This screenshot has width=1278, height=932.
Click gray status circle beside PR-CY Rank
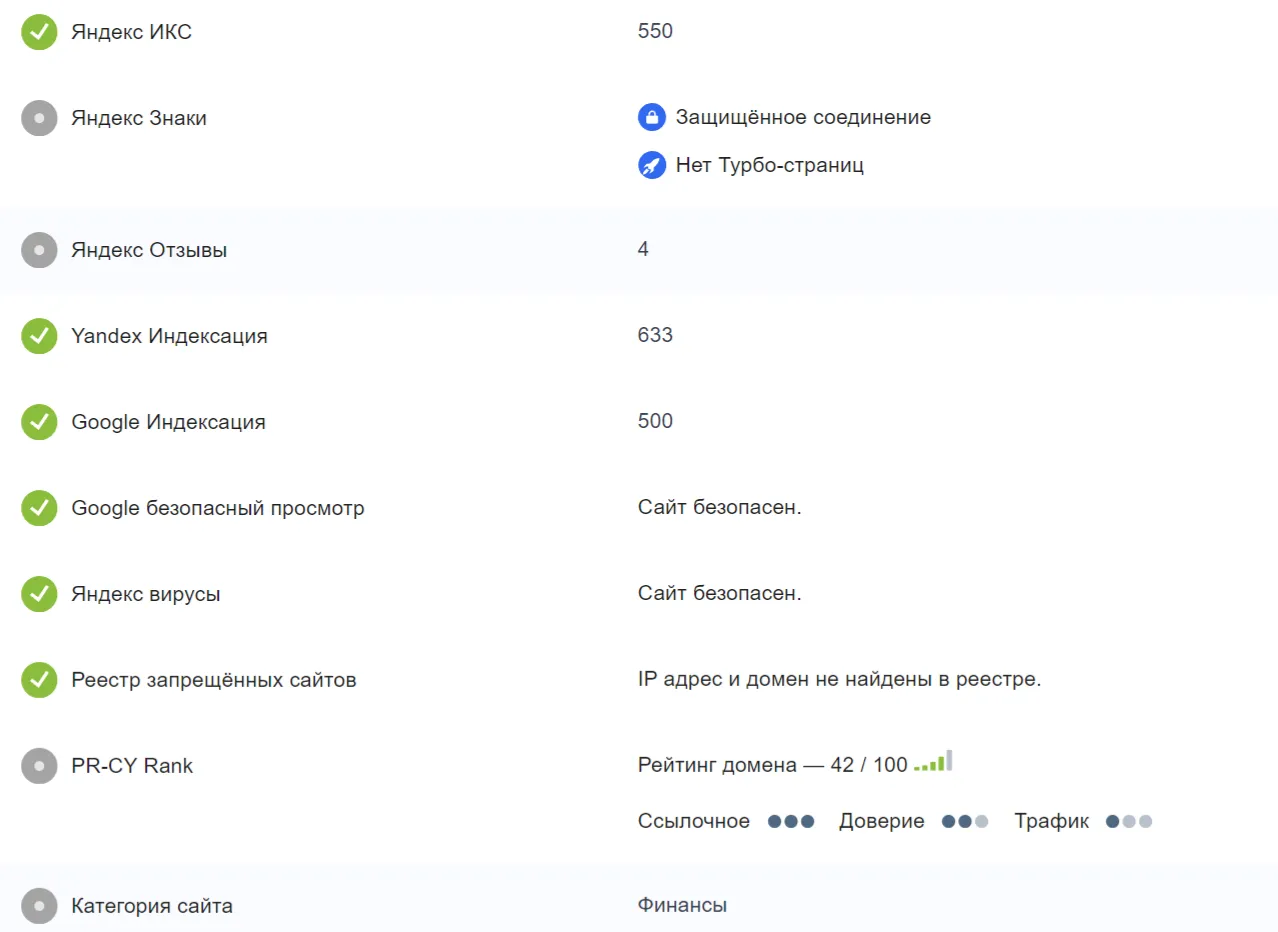click(x=39, y=766)
